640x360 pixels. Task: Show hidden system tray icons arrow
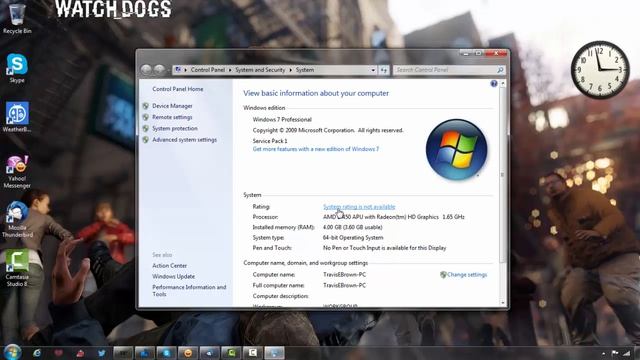[603, 353]
